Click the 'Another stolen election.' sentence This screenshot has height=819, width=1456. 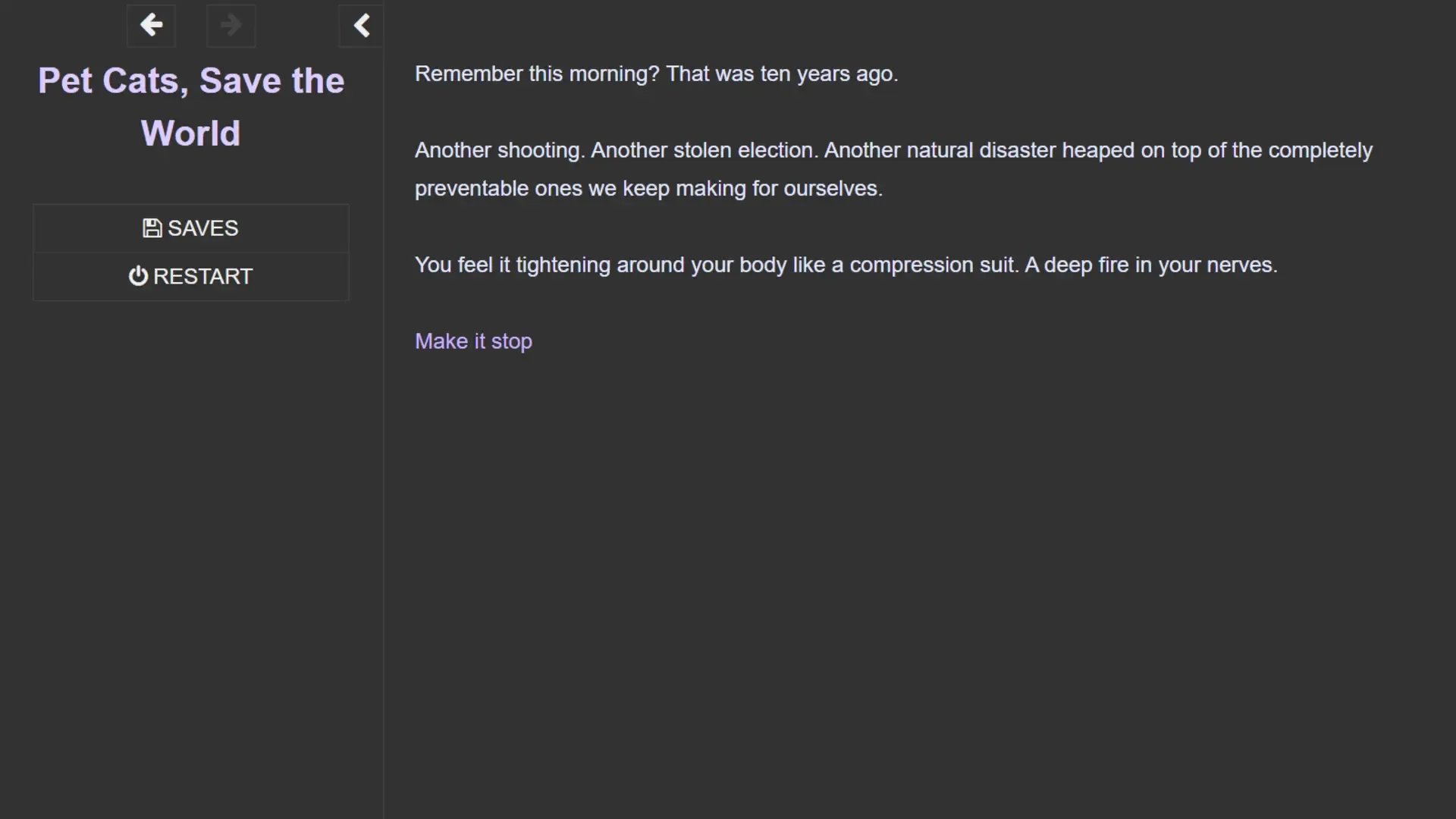click(704, 150)
